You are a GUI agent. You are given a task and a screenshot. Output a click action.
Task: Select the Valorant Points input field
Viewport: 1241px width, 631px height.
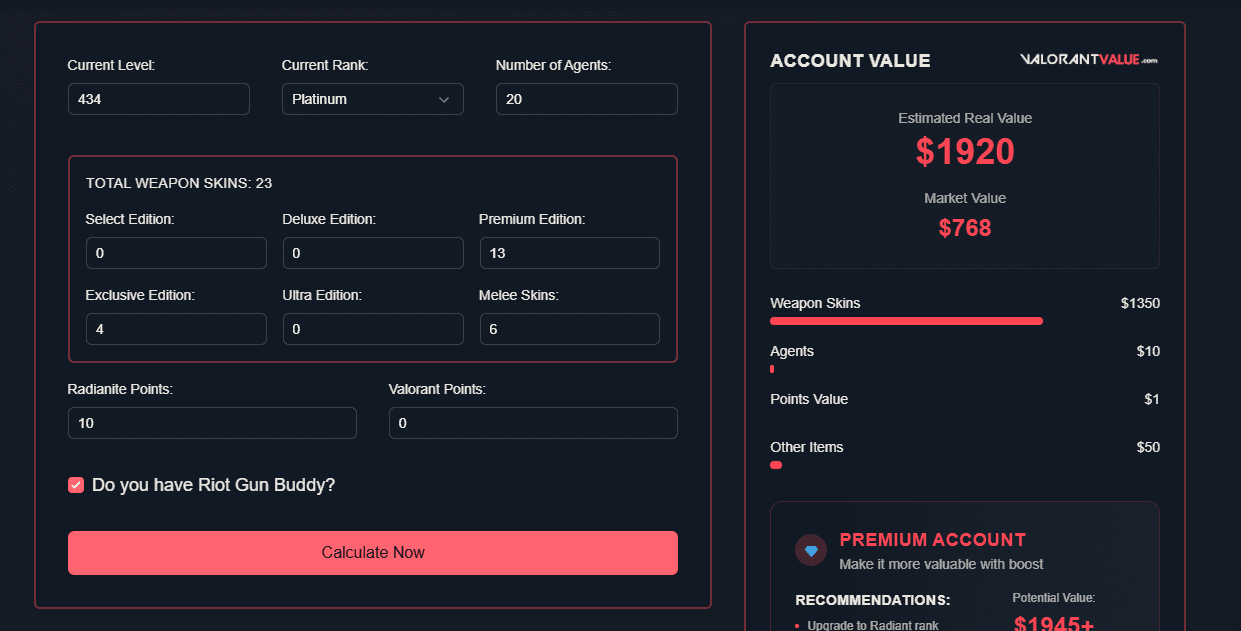[x=533, y=423]
